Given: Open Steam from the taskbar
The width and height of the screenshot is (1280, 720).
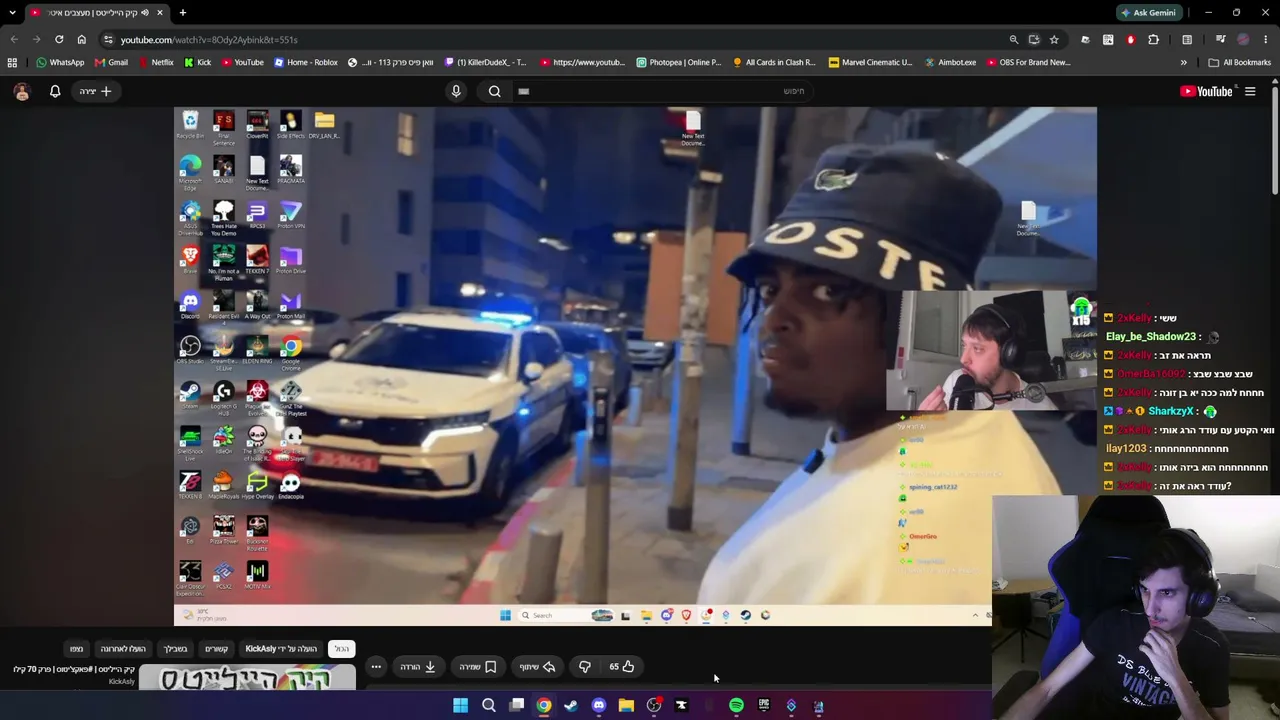Looking at the screenshot, I should tap(570, 706).
